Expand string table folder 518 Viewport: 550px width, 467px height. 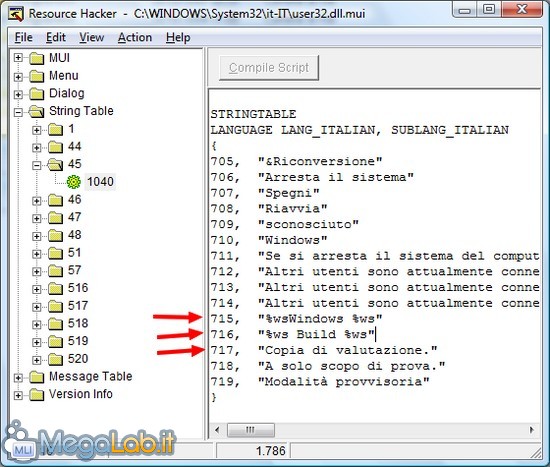click(36, 325)
